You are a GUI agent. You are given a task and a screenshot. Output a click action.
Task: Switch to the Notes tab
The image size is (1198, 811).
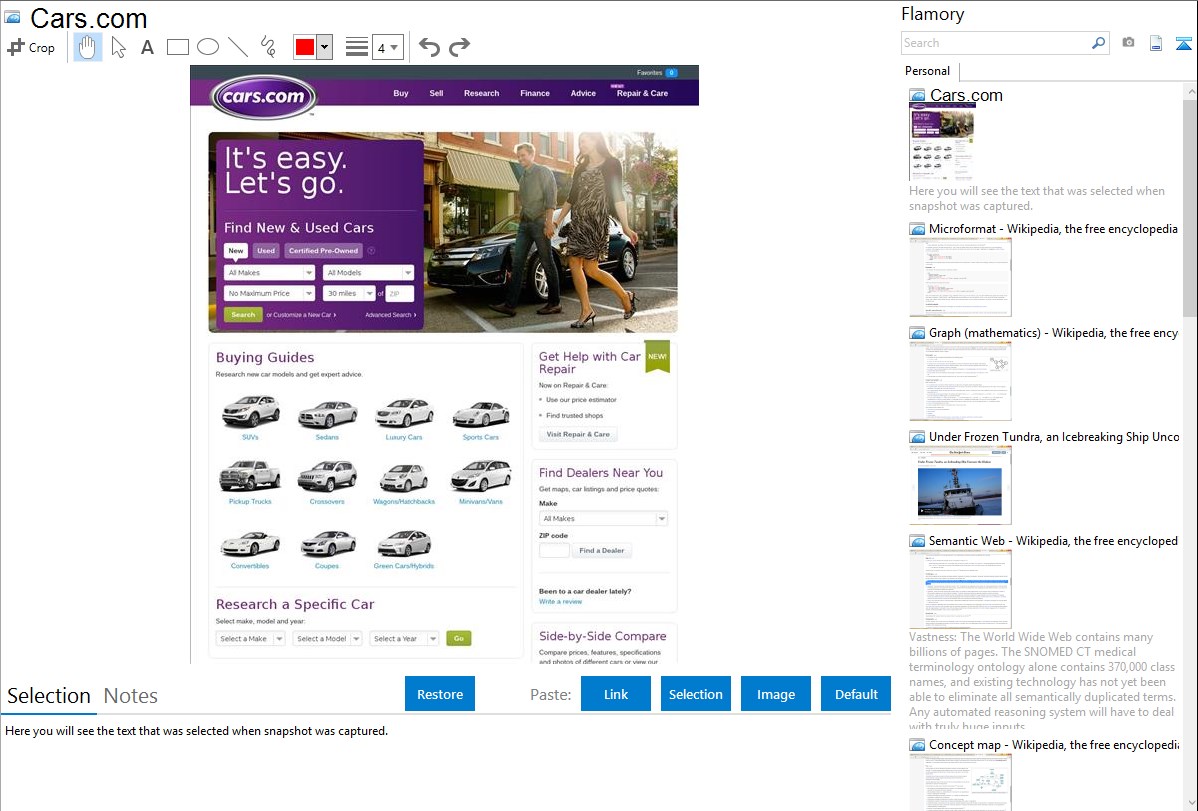pos(131,696)
